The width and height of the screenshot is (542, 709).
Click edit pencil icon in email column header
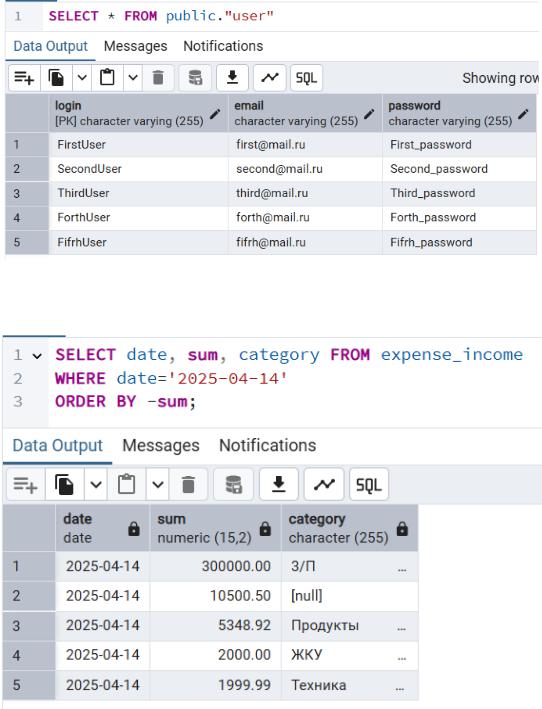pos(369,114)
